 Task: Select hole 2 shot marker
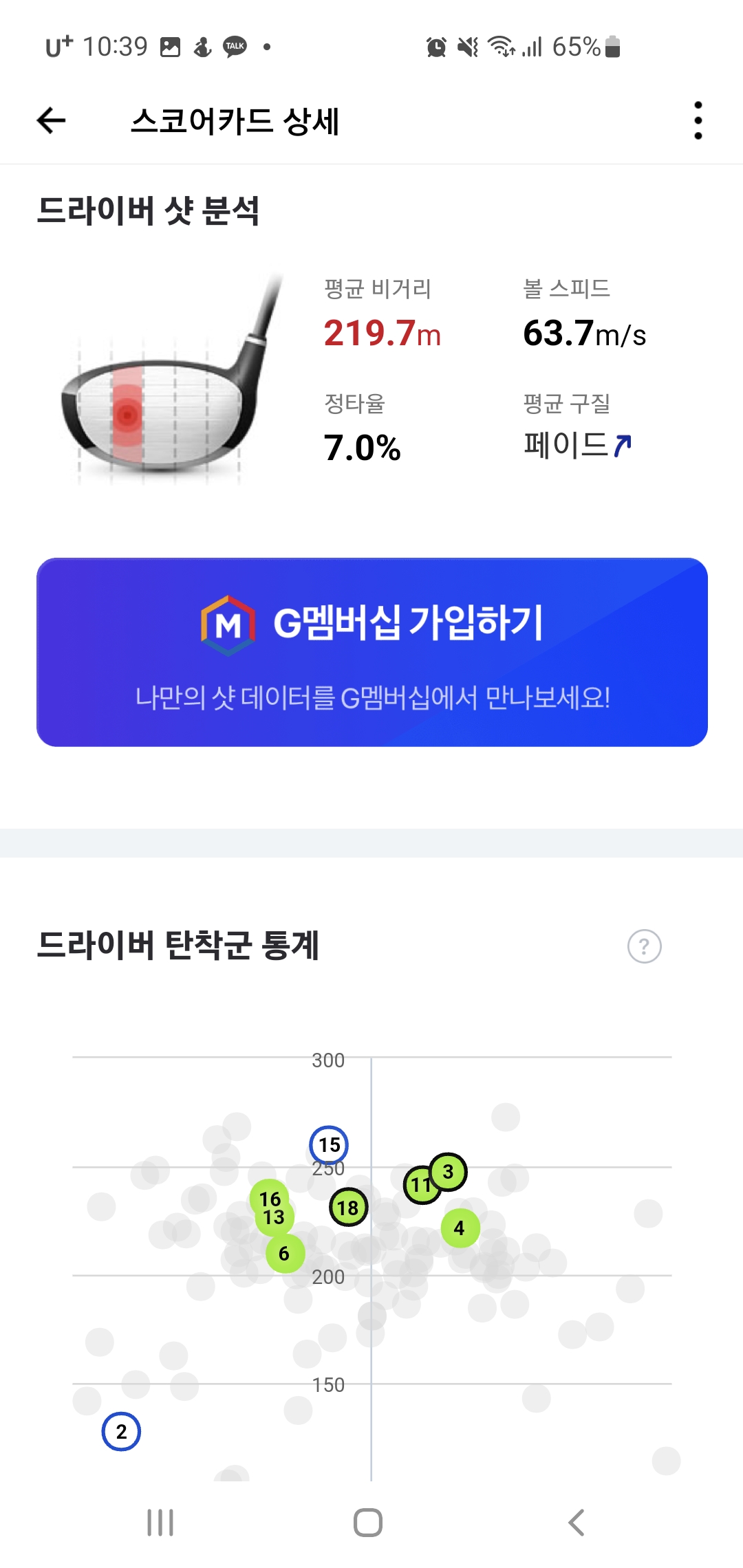(121, 1432)
